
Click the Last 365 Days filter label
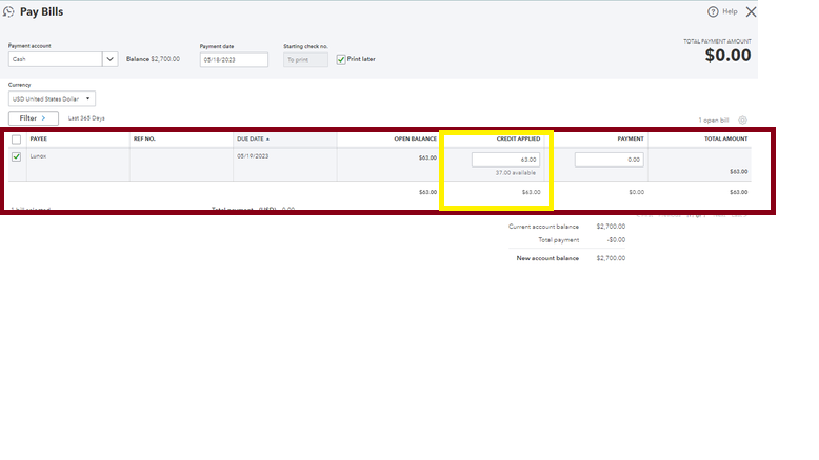[x=86, y=119]
